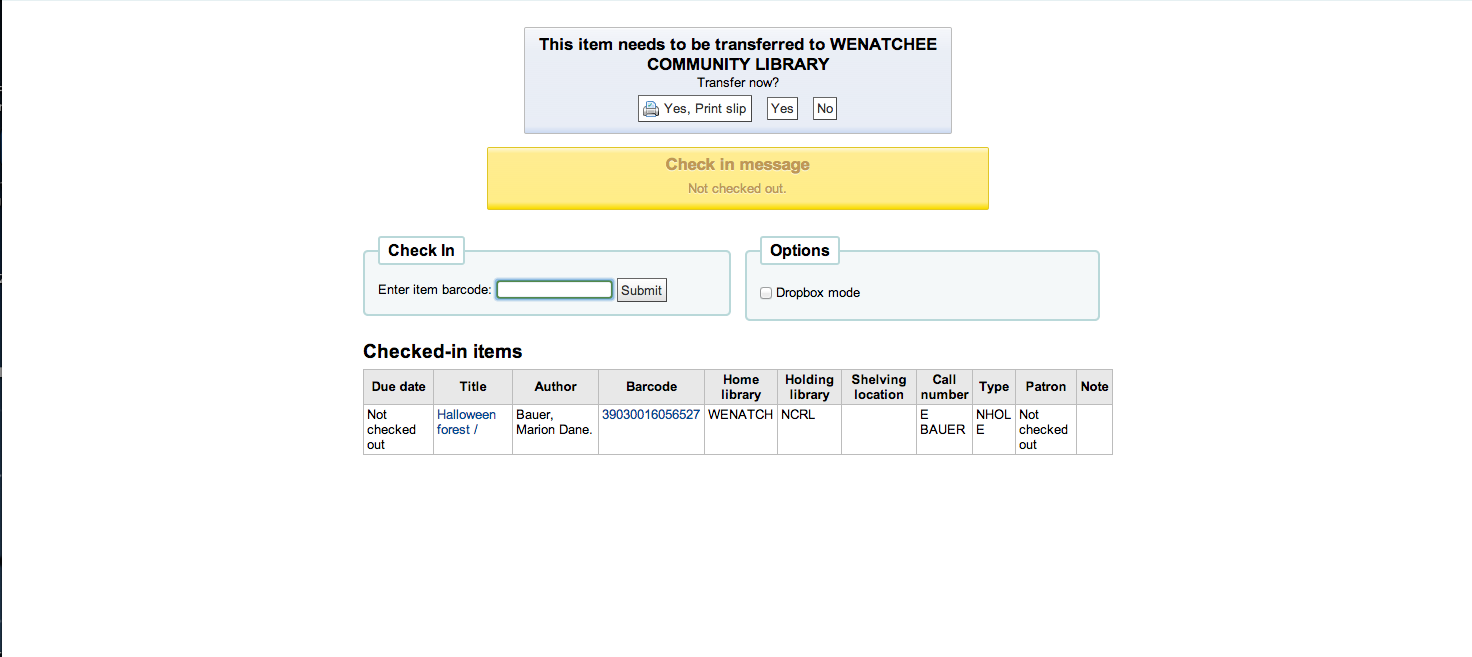The image size is (1472, 657).
Task: Click the Check in message heading
Action: (738, 165)
